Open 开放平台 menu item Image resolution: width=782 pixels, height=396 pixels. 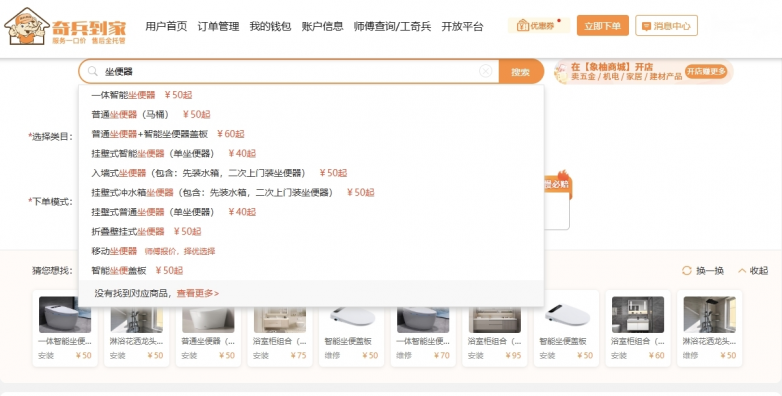click(462, 26)
